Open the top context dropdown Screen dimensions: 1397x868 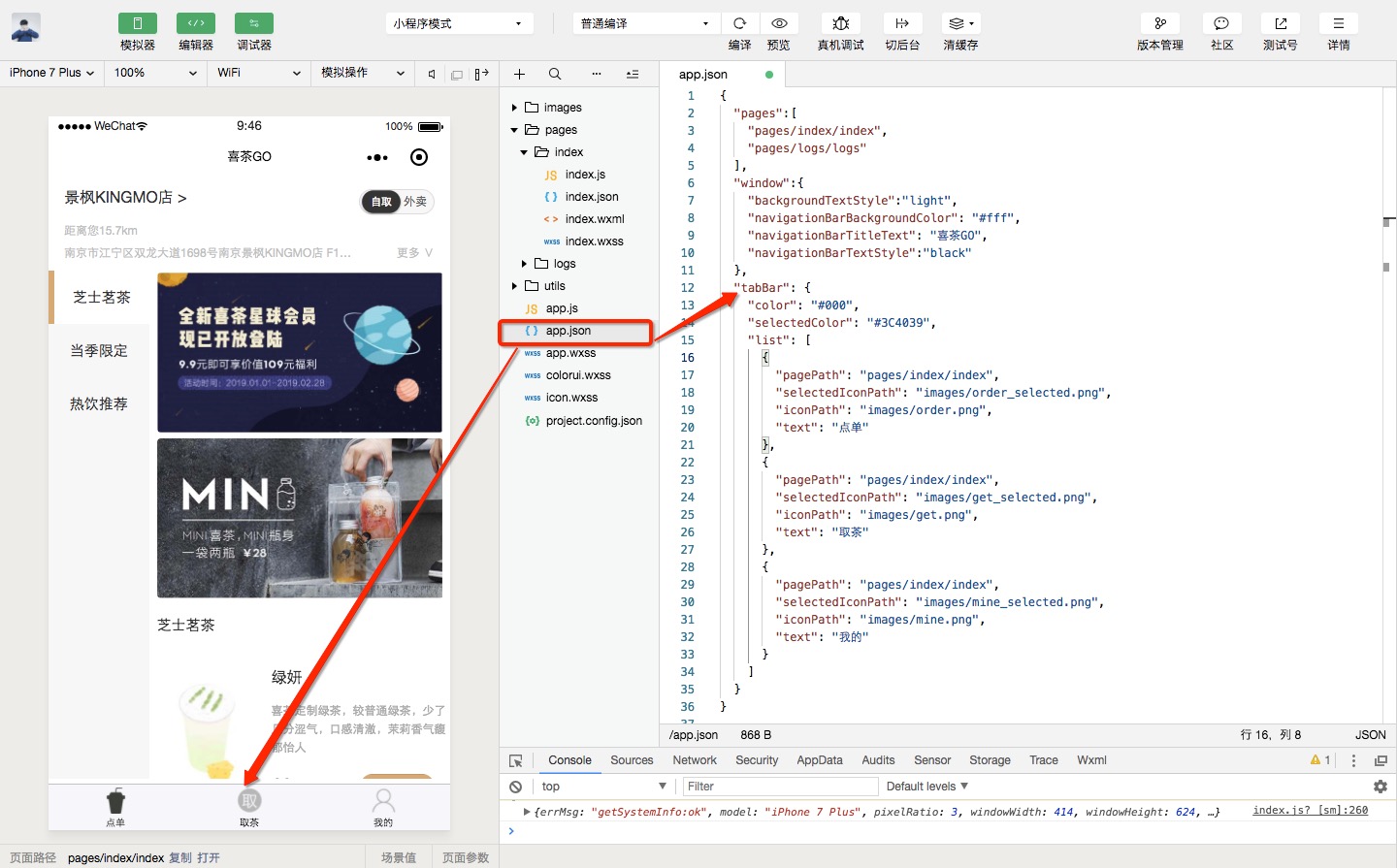(x=604, y=787)
